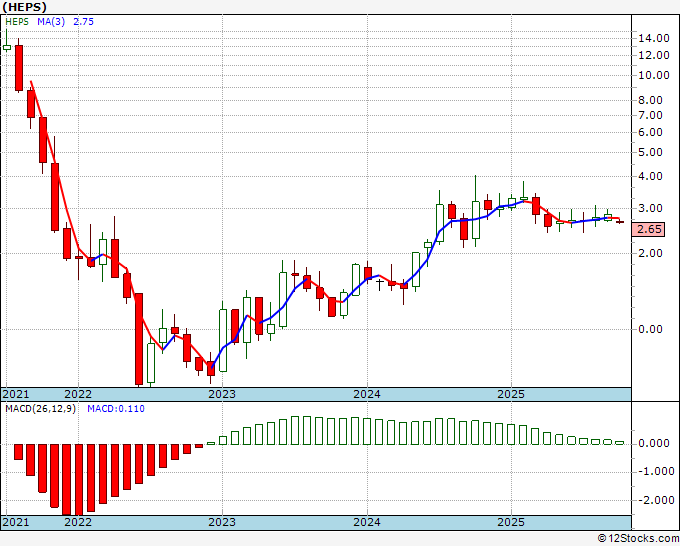This screenshot has height=546, width=680.
Task: Click the 12.00 price axis label
Action: 654,55
